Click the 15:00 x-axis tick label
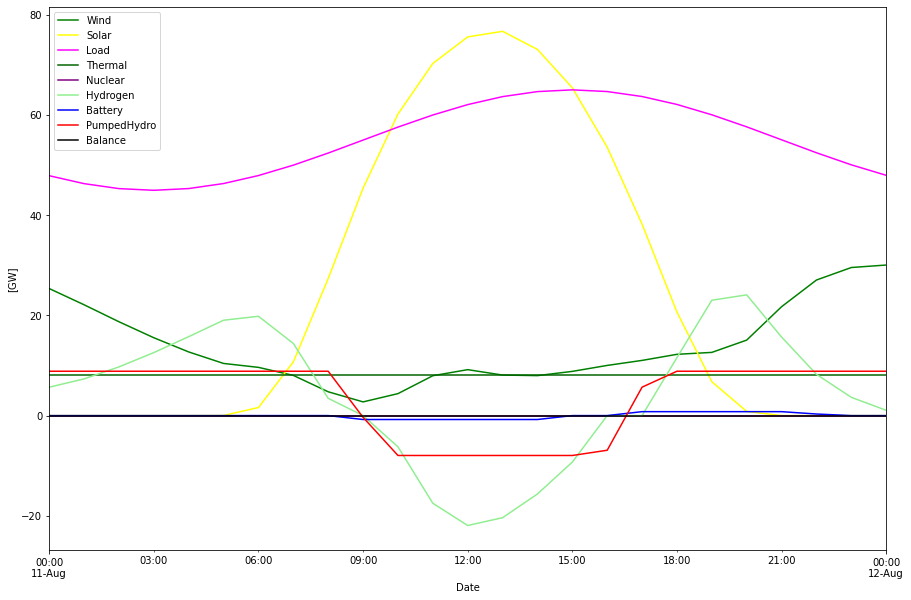 coord(572,561)
